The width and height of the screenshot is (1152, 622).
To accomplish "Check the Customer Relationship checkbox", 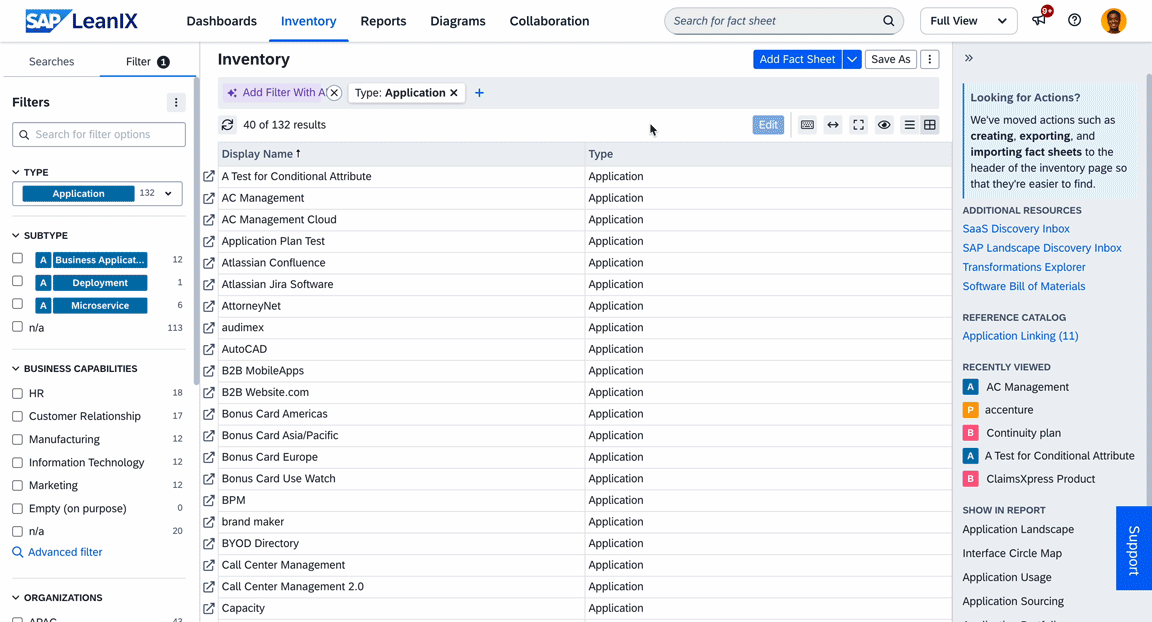I will [x=18, y=416].
